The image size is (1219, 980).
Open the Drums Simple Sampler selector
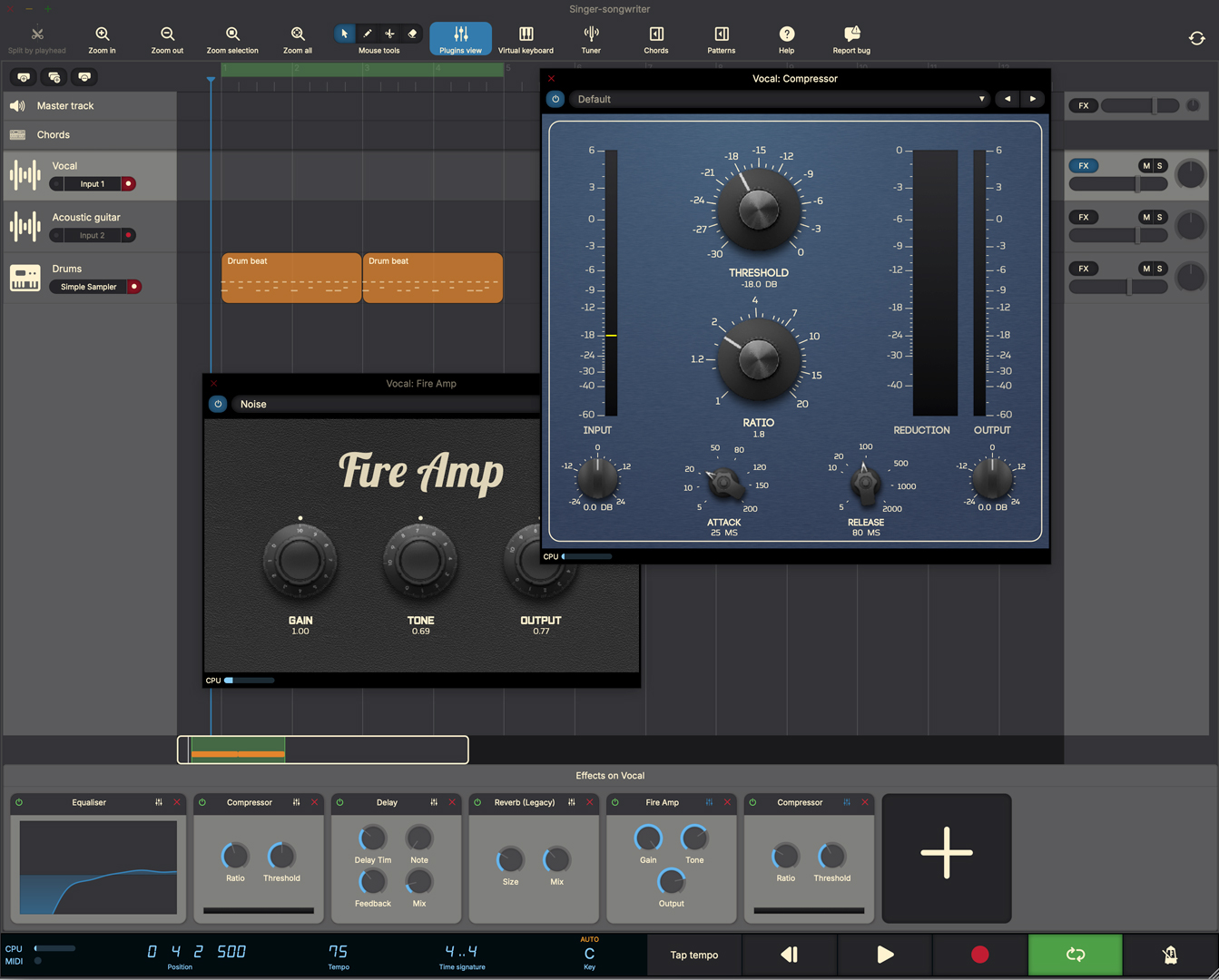(89, 287)
